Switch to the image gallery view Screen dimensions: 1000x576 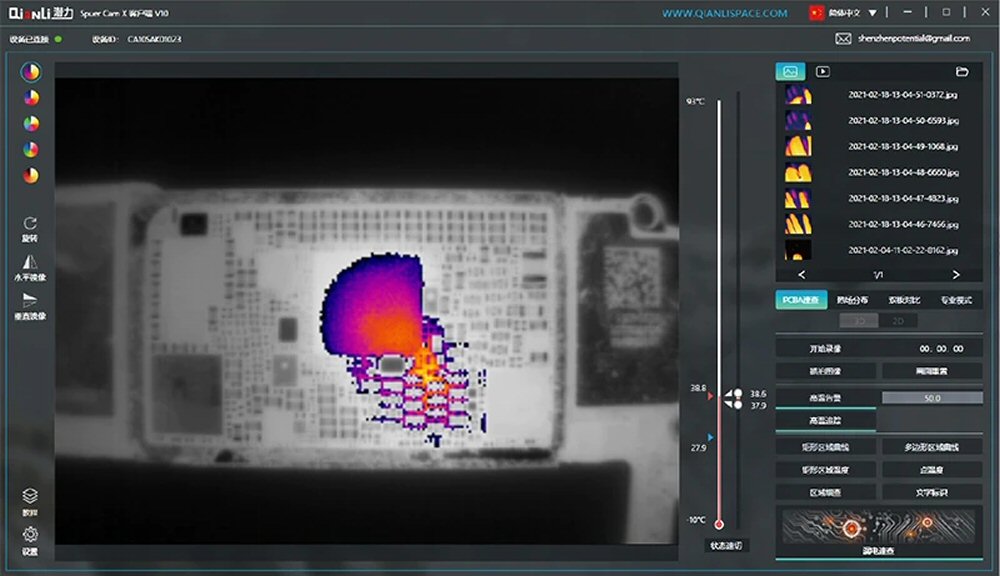(790, 72)
